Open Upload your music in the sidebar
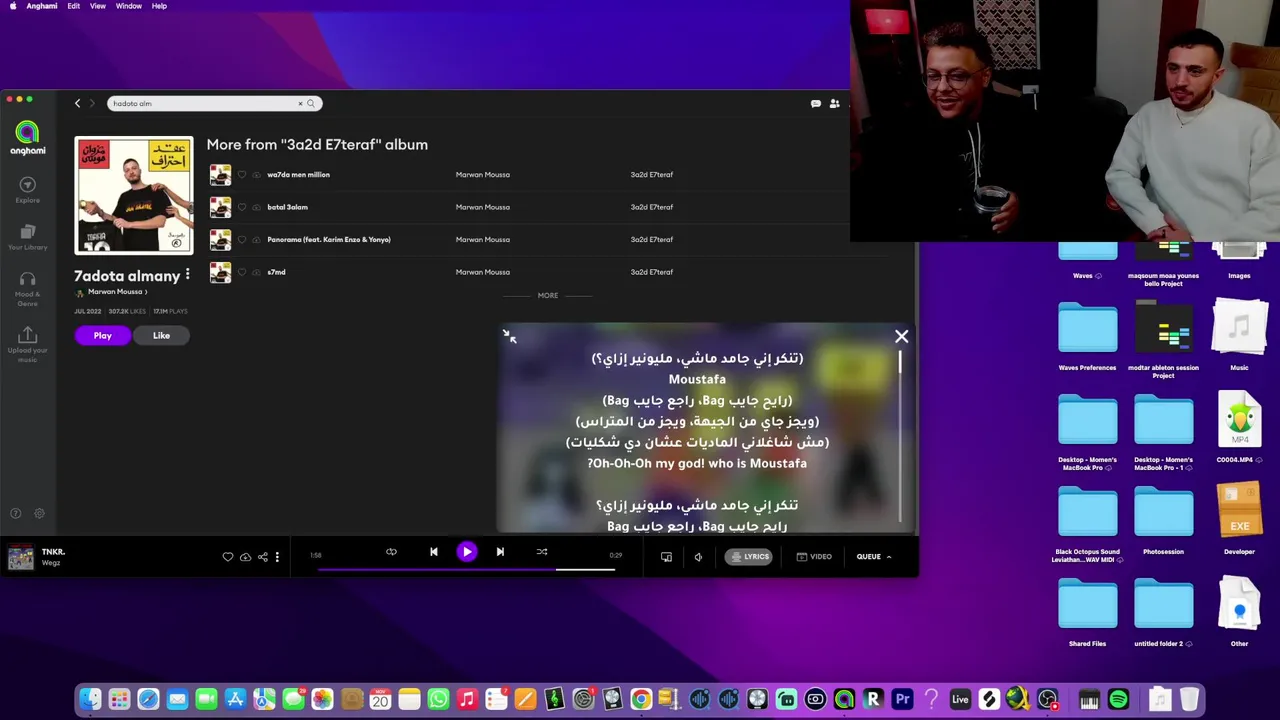 [x=27, y=343]
